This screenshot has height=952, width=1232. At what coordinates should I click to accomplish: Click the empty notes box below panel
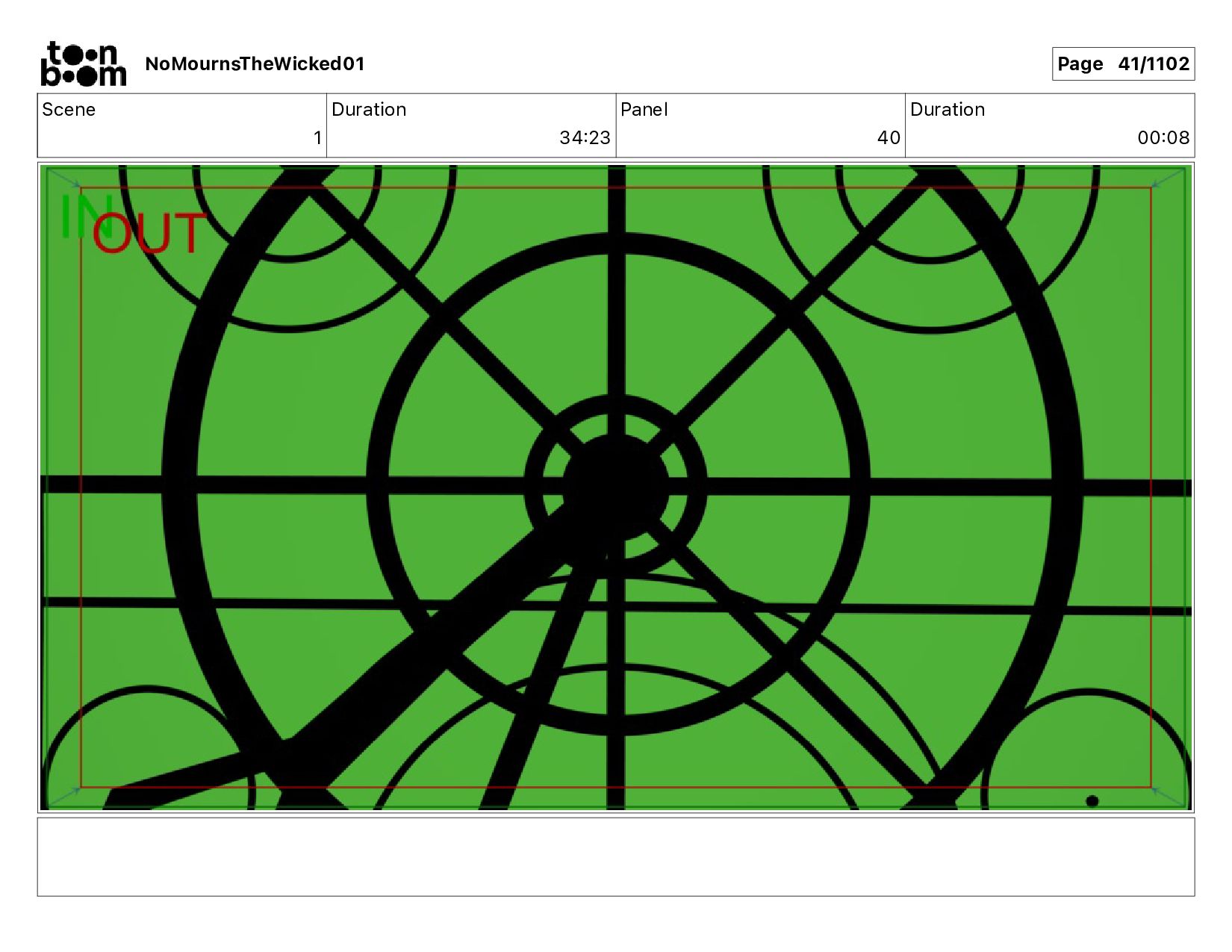click(616, 857)
